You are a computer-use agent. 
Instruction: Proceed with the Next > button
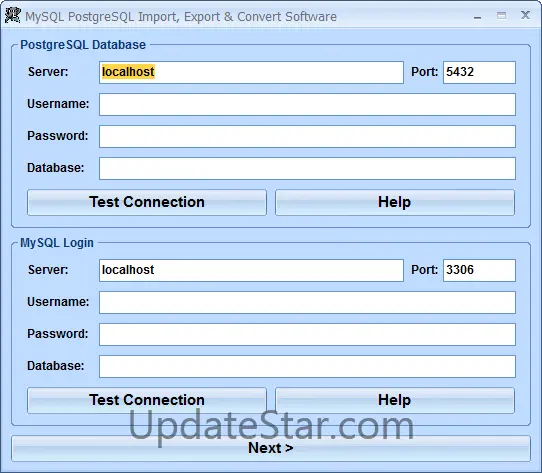coord(271,448)
